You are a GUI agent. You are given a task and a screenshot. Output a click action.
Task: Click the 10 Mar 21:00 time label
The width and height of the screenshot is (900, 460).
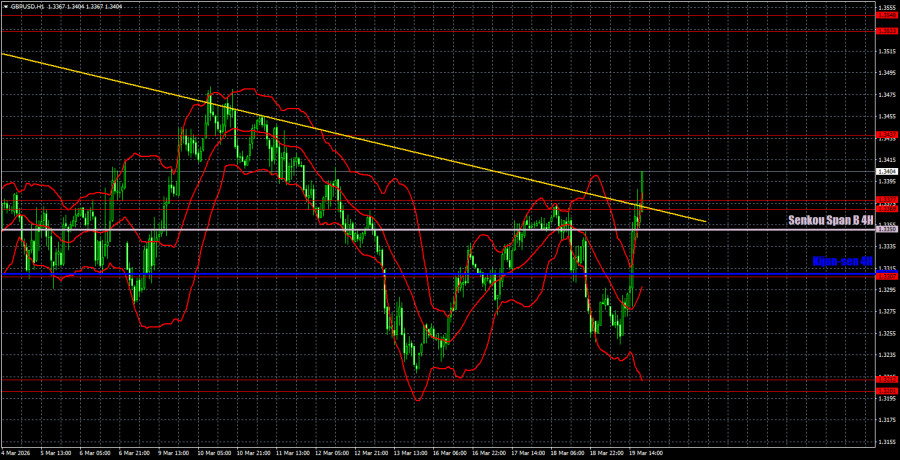252,453
